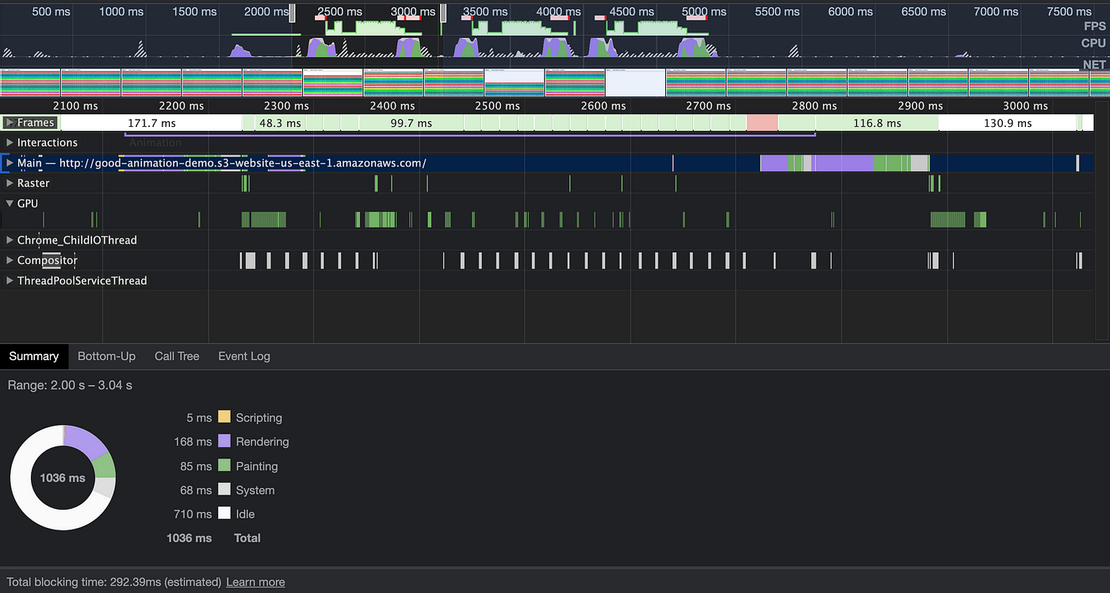Click the Summary tab
Image resolution: width=1110 pixels, height=593 pixels.
coord(34,356)
